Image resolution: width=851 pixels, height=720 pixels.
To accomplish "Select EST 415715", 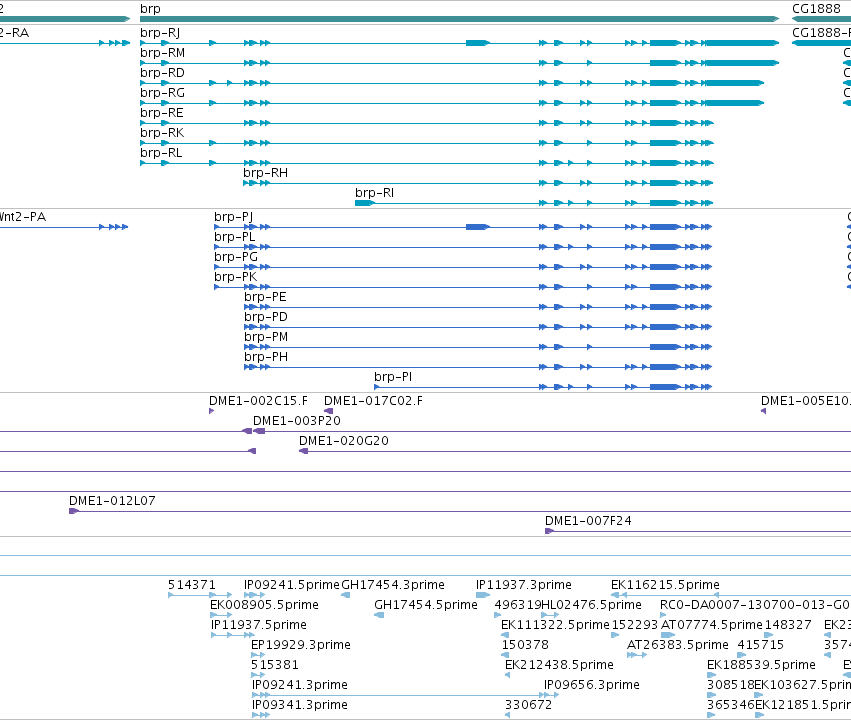I will [x=760, y=645].
